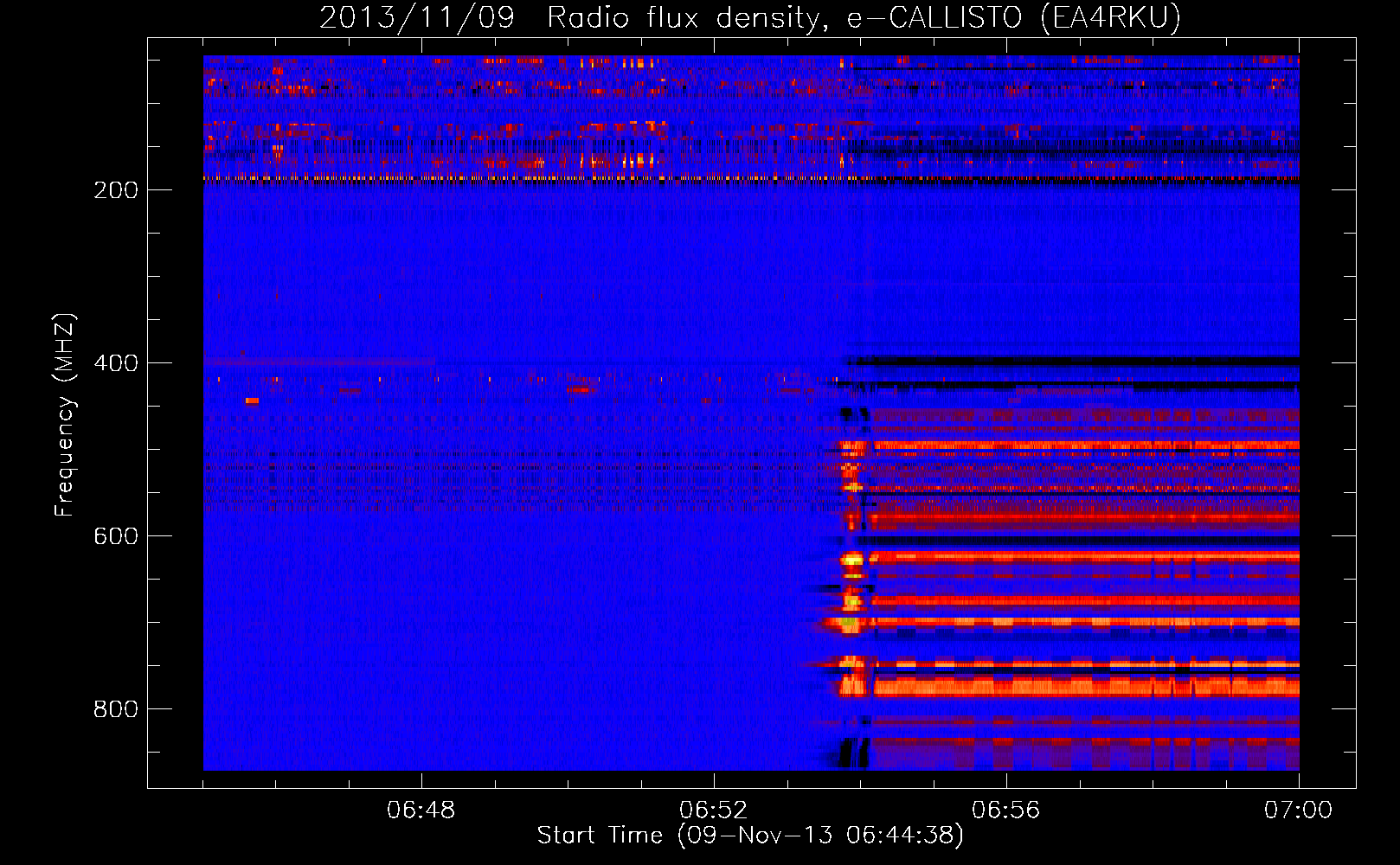Click the 06:48 time axis label

point(421,811)
